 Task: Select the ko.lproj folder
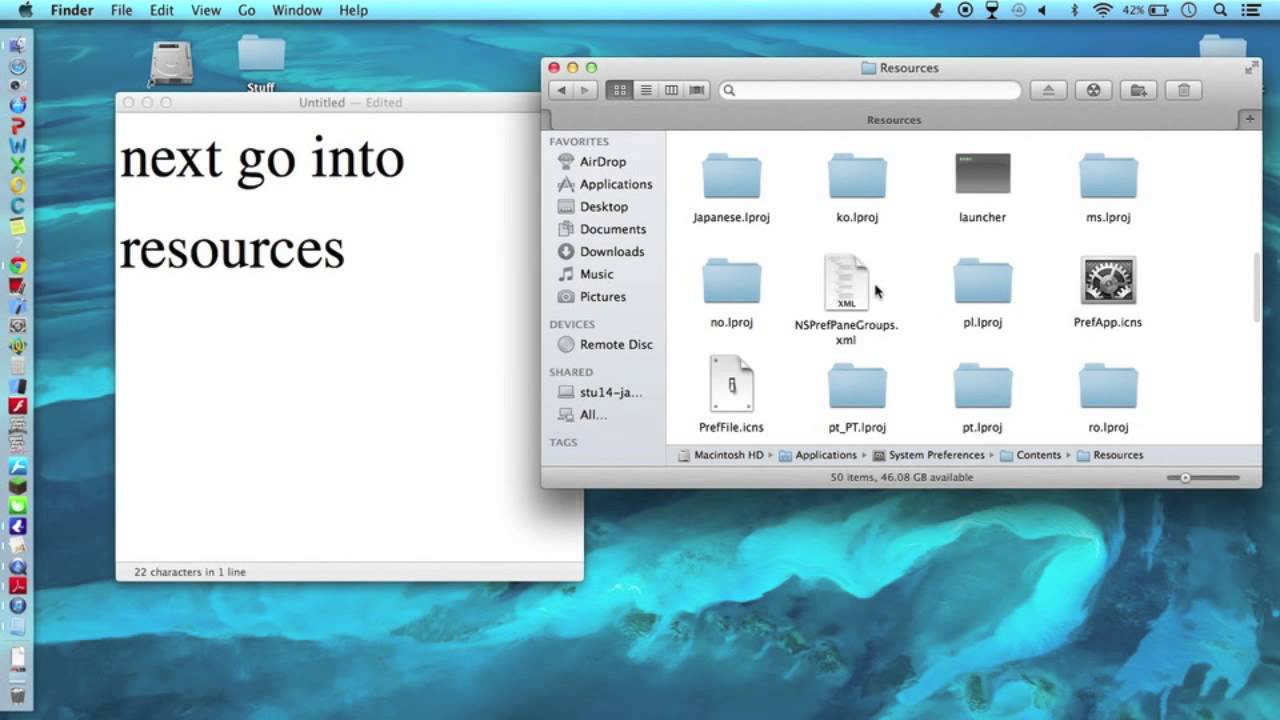tap(857, 188)
